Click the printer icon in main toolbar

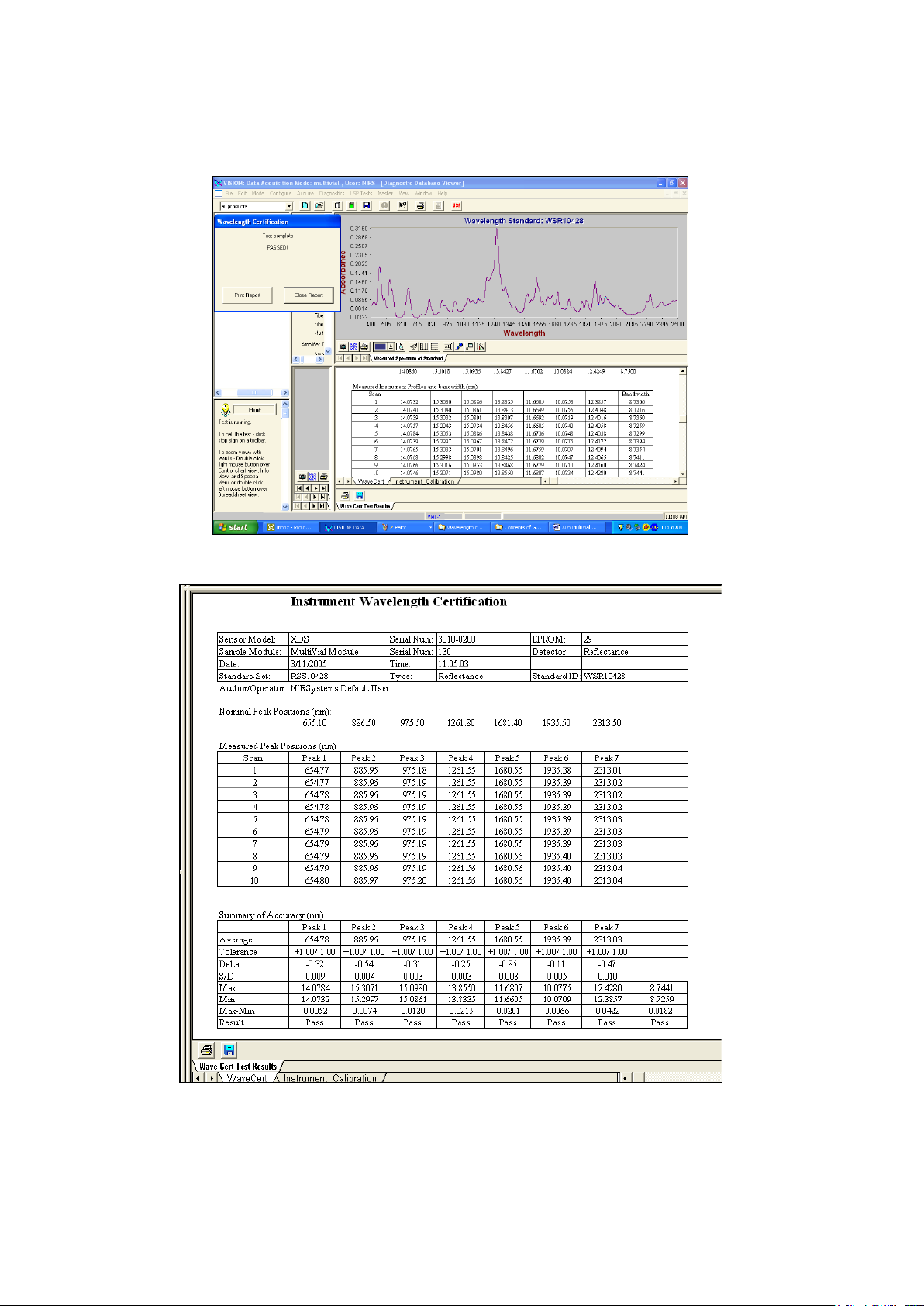(420, 206)
